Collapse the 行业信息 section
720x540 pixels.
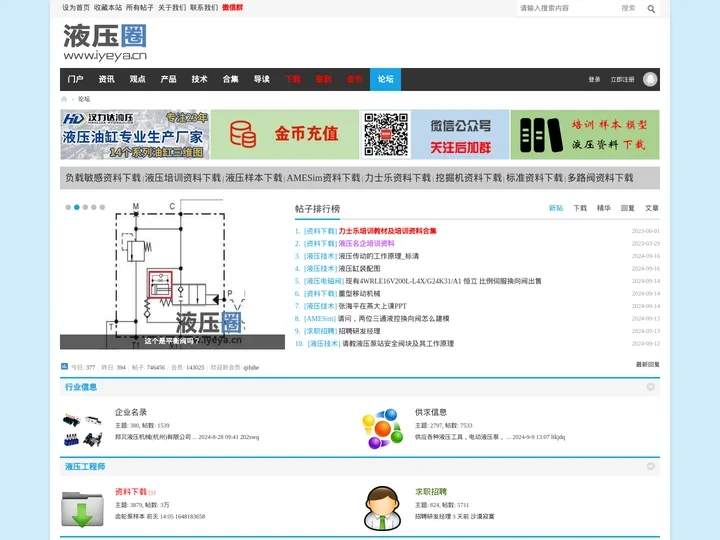[x=650, y=387]
